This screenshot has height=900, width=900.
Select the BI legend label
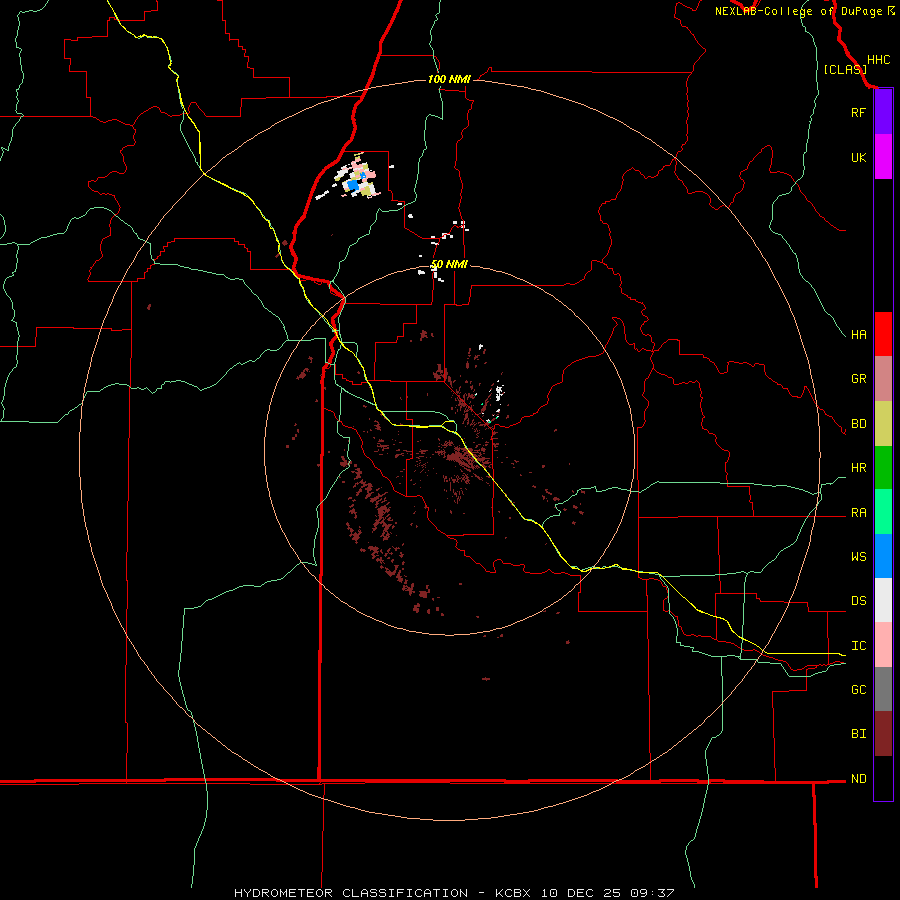(858, 734)
